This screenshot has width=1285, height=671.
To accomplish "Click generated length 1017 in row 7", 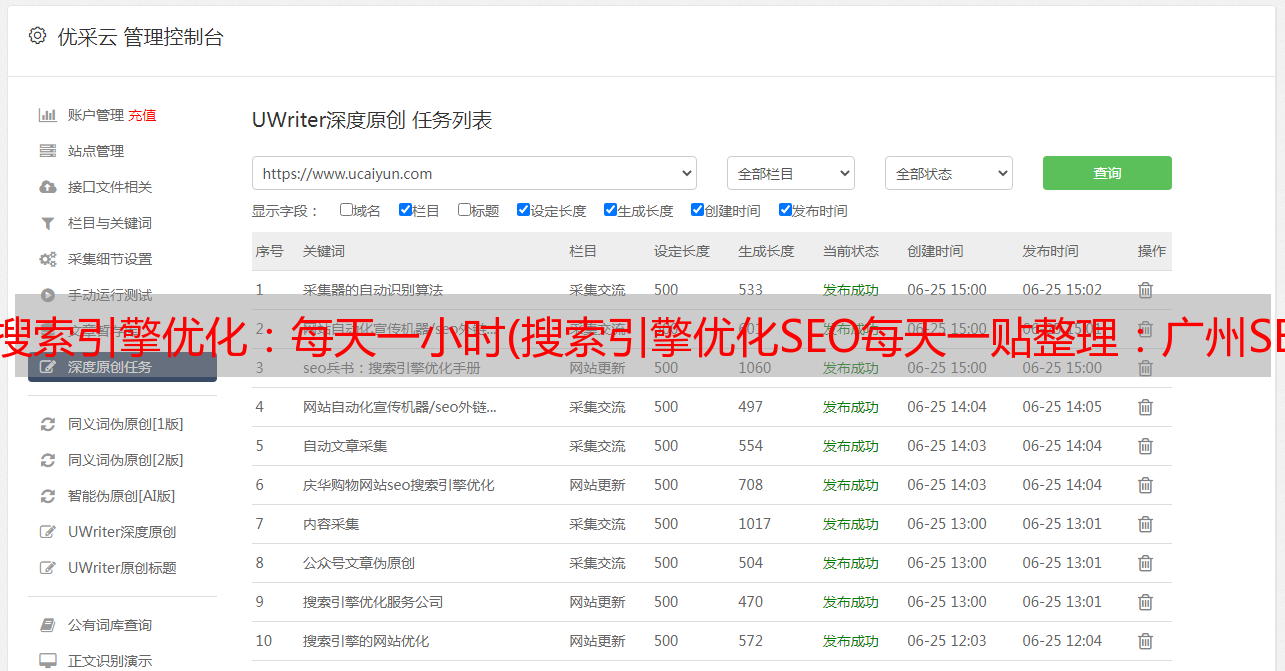I will pyautogui.click(x=755, y=524).
